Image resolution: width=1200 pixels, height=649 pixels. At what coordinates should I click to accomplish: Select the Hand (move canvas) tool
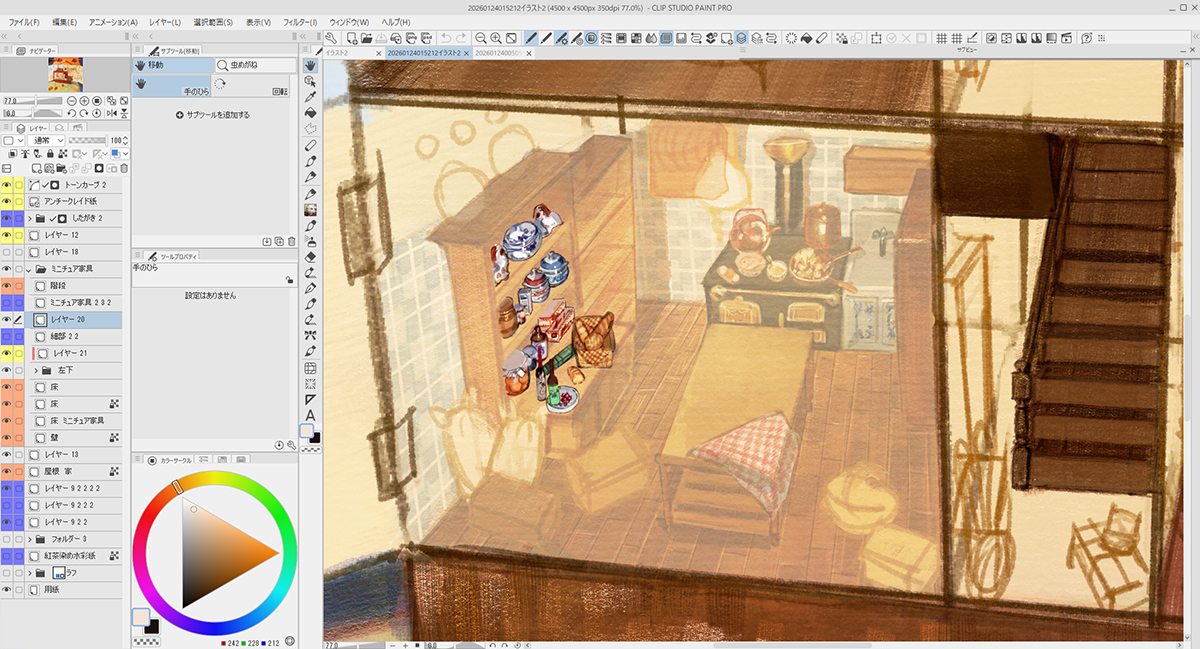click(x=311, y=65)
